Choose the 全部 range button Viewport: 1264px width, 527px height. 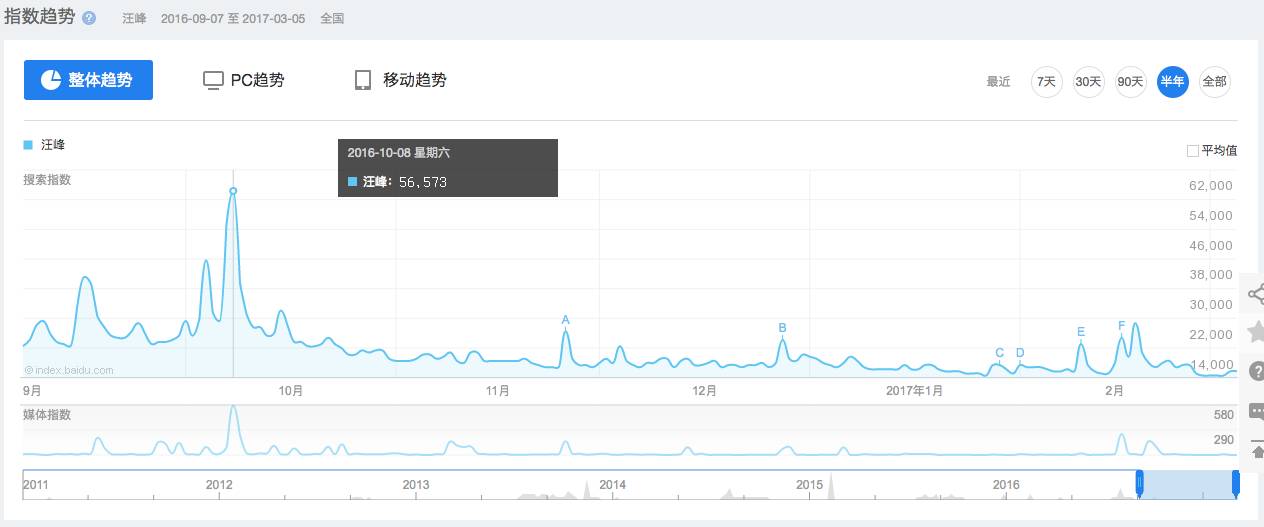[x=1214, y=81]
